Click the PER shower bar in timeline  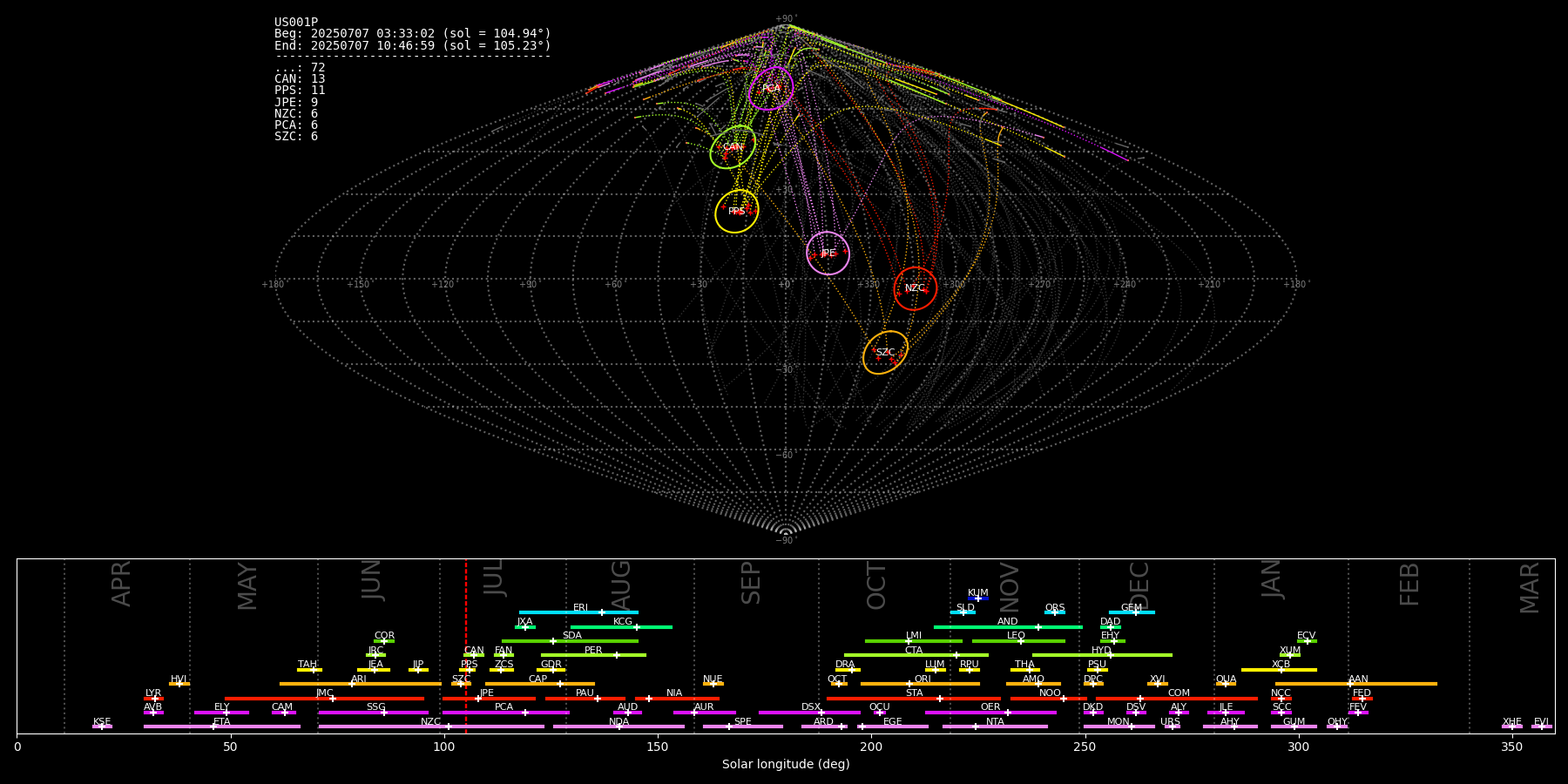click(x=593, y=655)
